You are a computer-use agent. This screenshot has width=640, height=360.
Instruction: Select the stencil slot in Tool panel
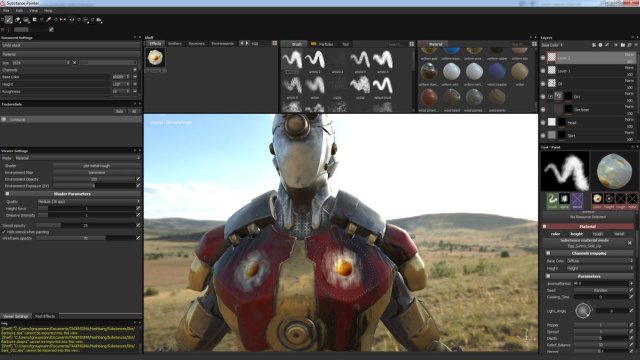[x=577, y=200]
